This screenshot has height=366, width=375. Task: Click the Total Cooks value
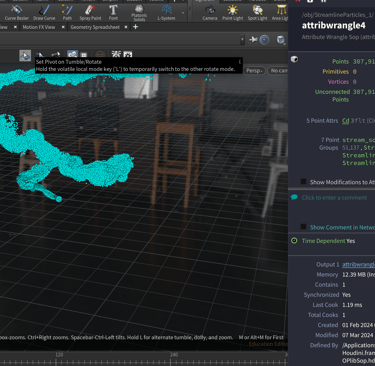(344, 315)
